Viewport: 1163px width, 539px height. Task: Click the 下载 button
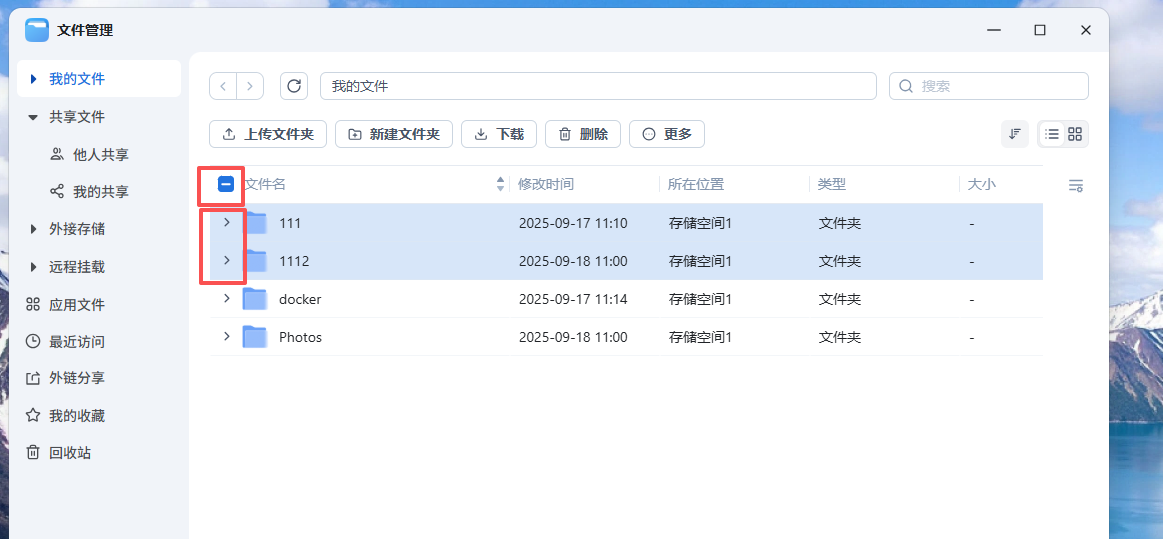(x=499, y=134)
